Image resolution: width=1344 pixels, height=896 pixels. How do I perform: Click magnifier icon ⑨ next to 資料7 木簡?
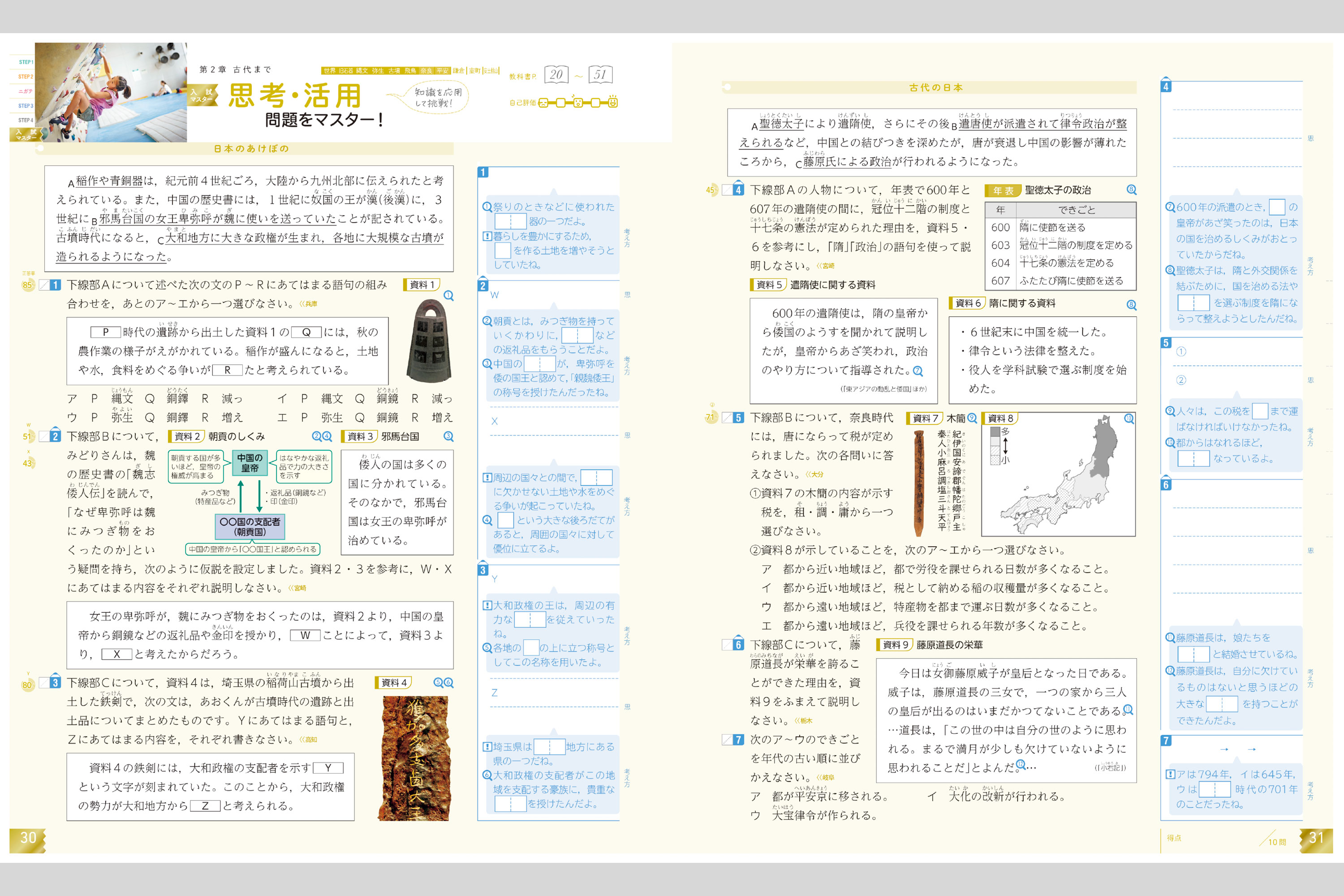tap(971, 418)
